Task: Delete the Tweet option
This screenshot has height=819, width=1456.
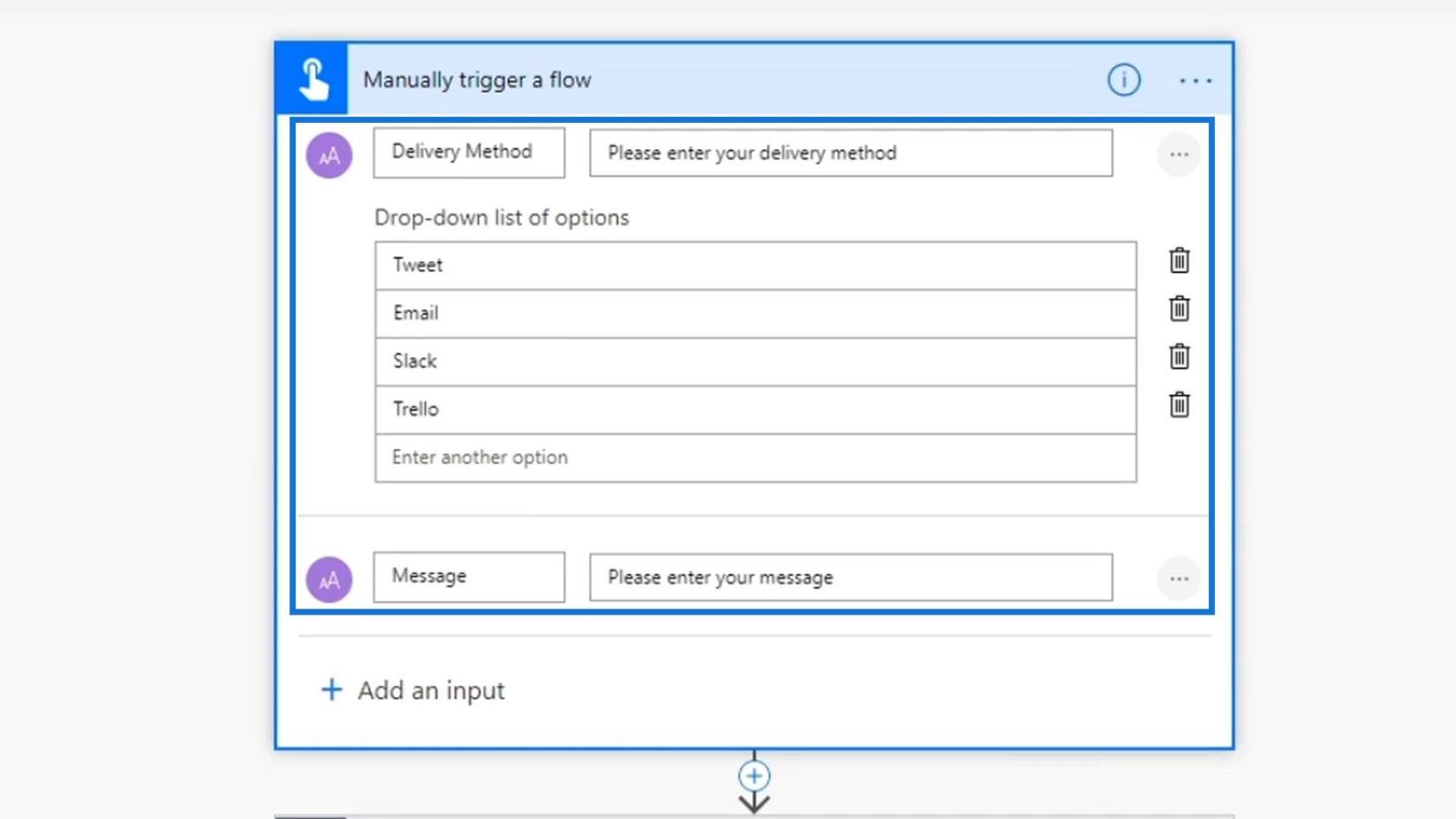Action: 1179,260
